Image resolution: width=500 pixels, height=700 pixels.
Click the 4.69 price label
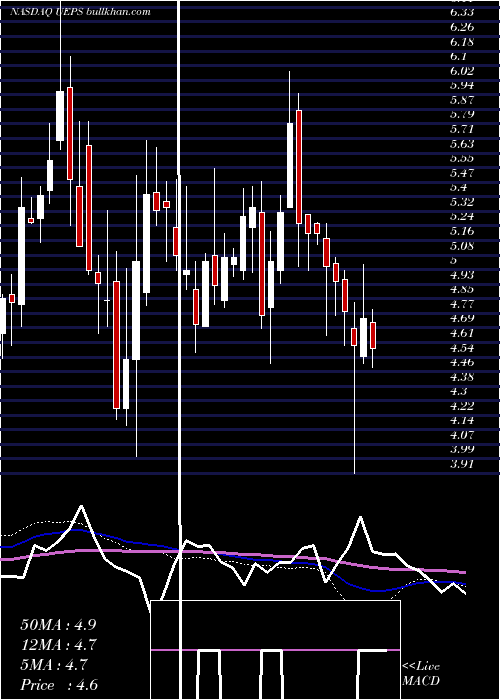pyautogui.click(x=462, y=318)
